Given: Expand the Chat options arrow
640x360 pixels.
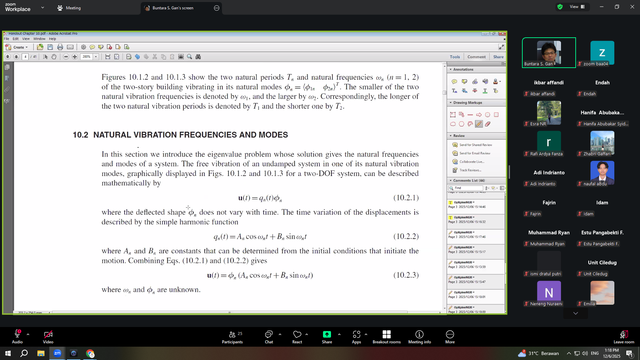Looking at the screenshot, I should [280, 334].
